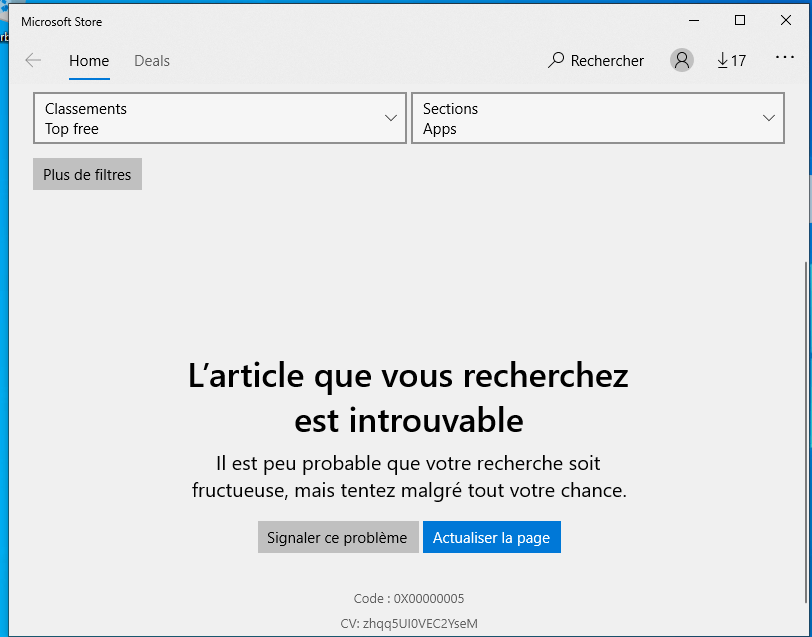Click the CV: zhqq5UI0VEC2YseM text
The height and width of the screenshot is (637, 812).
point(409,624)
